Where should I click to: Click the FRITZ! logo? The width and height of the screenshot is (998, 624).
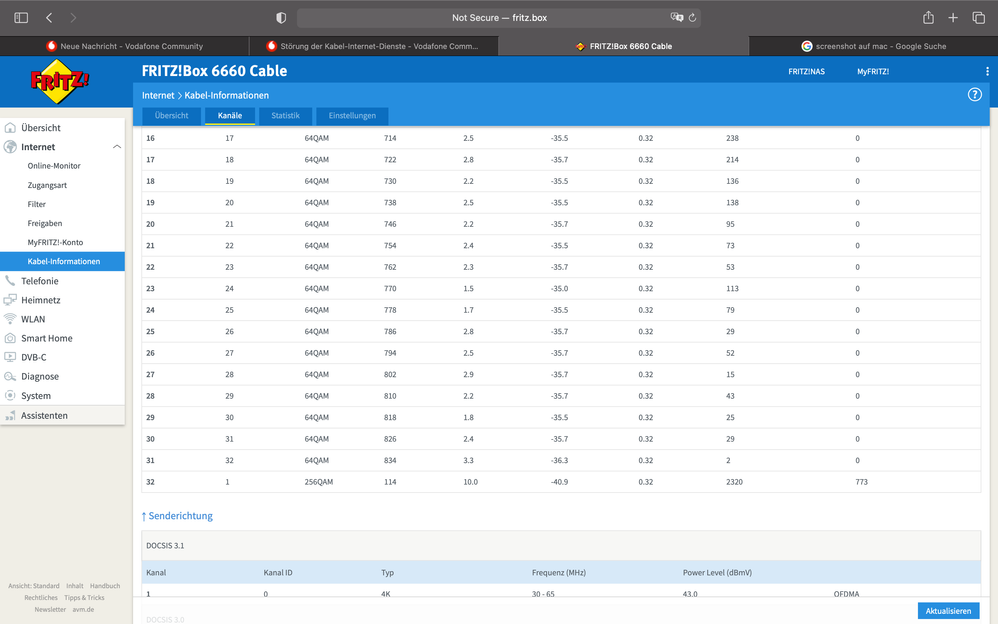(x=60, y=82)
